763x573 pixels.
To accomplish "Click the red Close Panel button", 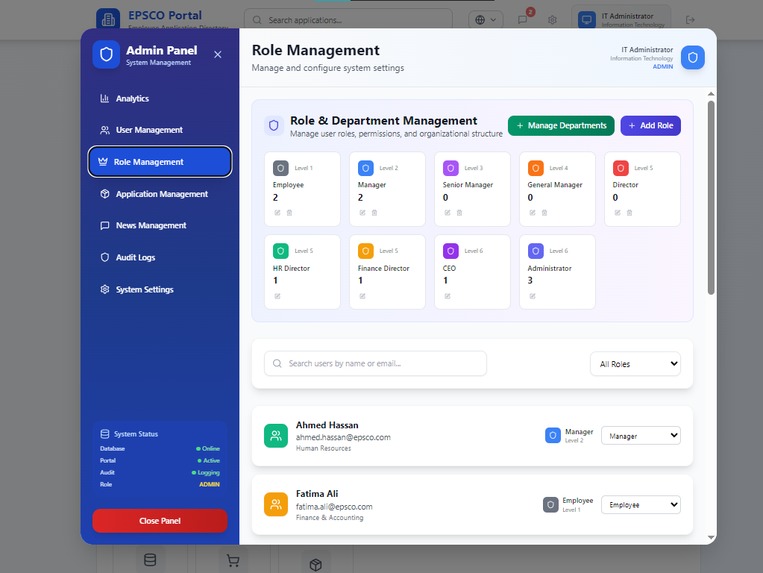I will coord(160,521).
